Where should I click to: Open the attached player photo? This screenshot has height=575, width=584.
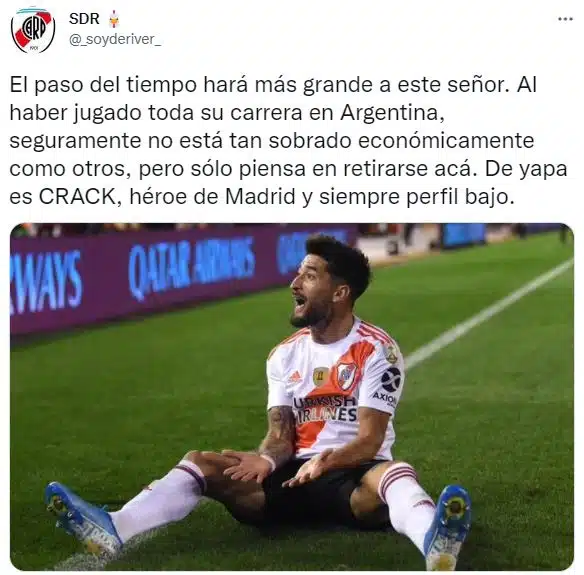[292, 397]
